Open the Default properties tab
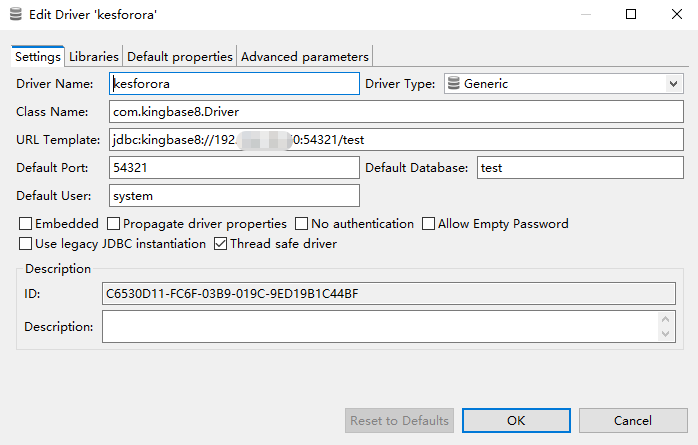Screen dimensions: 698x445 click(x=180, y=57)
